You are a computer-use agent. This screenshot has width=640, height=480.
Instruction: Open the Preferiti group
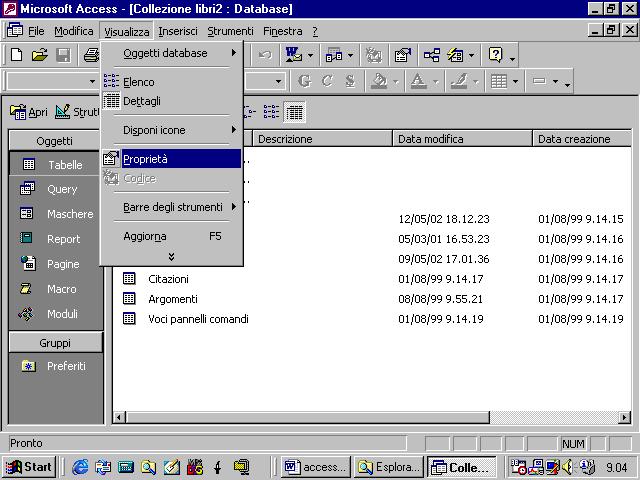pyautogui.click(x=55, y=366)
